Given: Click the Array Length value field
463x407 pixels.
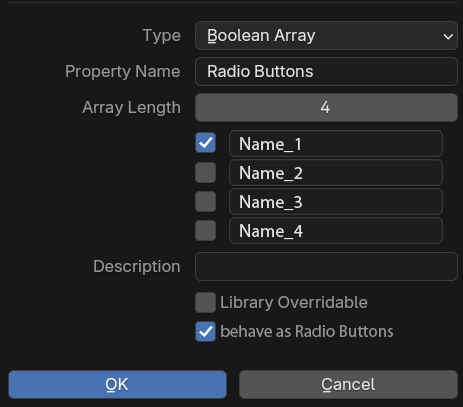Looking at the screenshot, I should click(326, 107).
